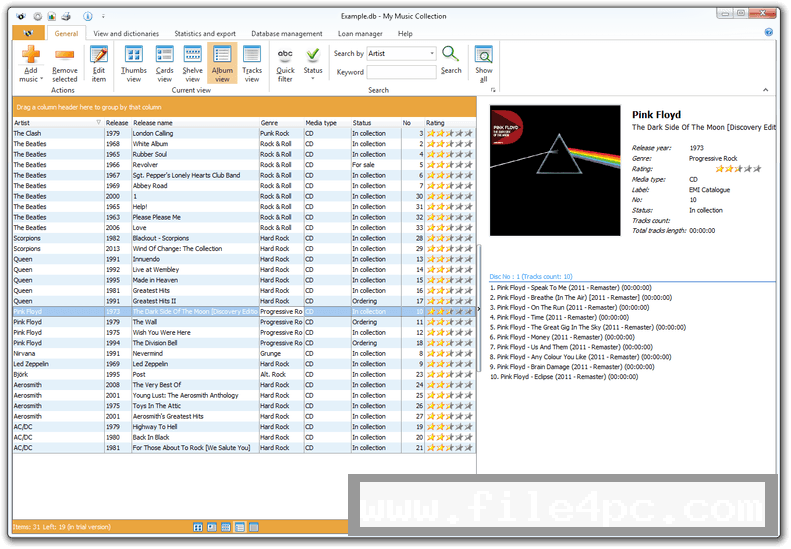Sort by Status column header
The image size is (791, 549).
point(376,123)
